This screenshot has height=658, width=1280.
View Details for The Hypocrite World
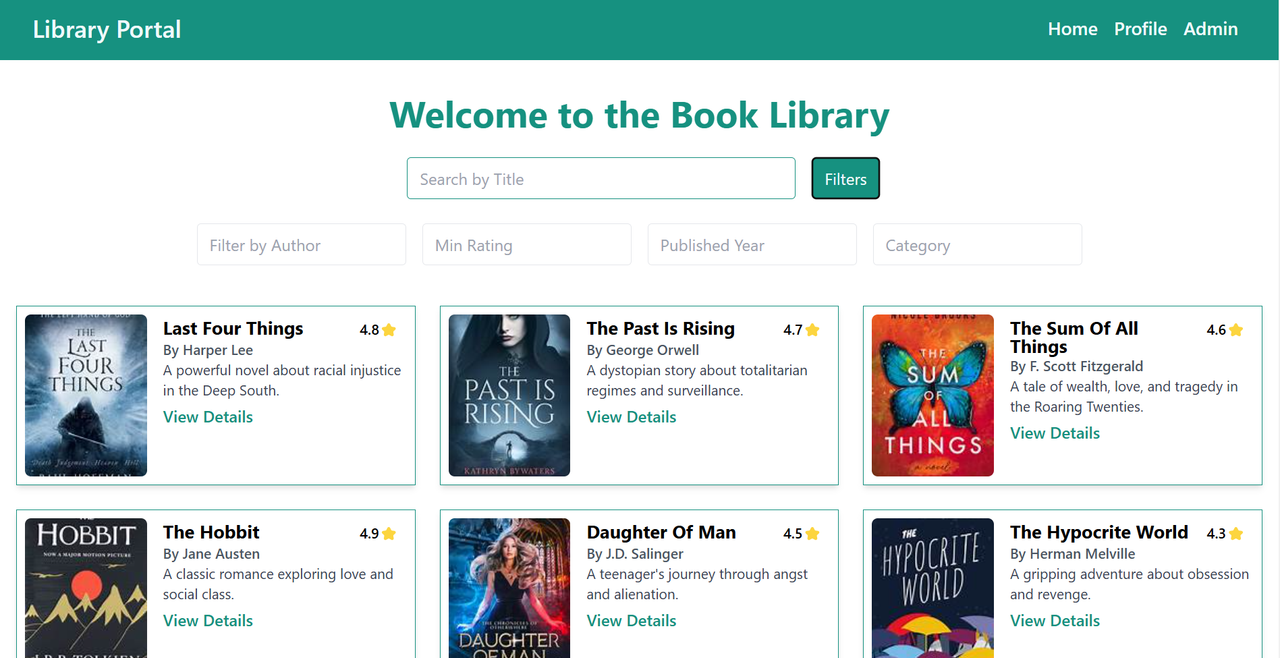(1055, 621)
